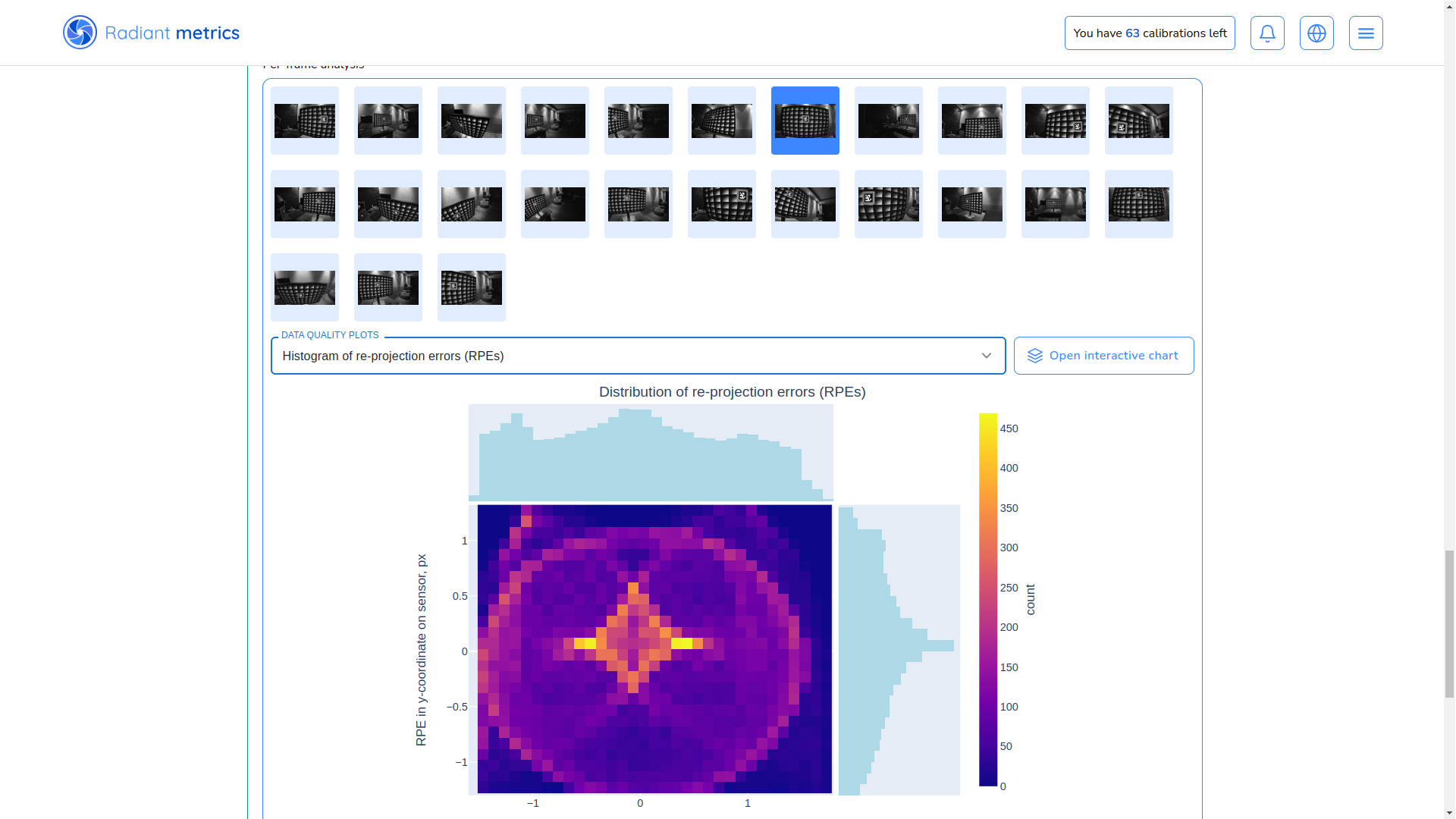Open notifications bell icon

1267,33
